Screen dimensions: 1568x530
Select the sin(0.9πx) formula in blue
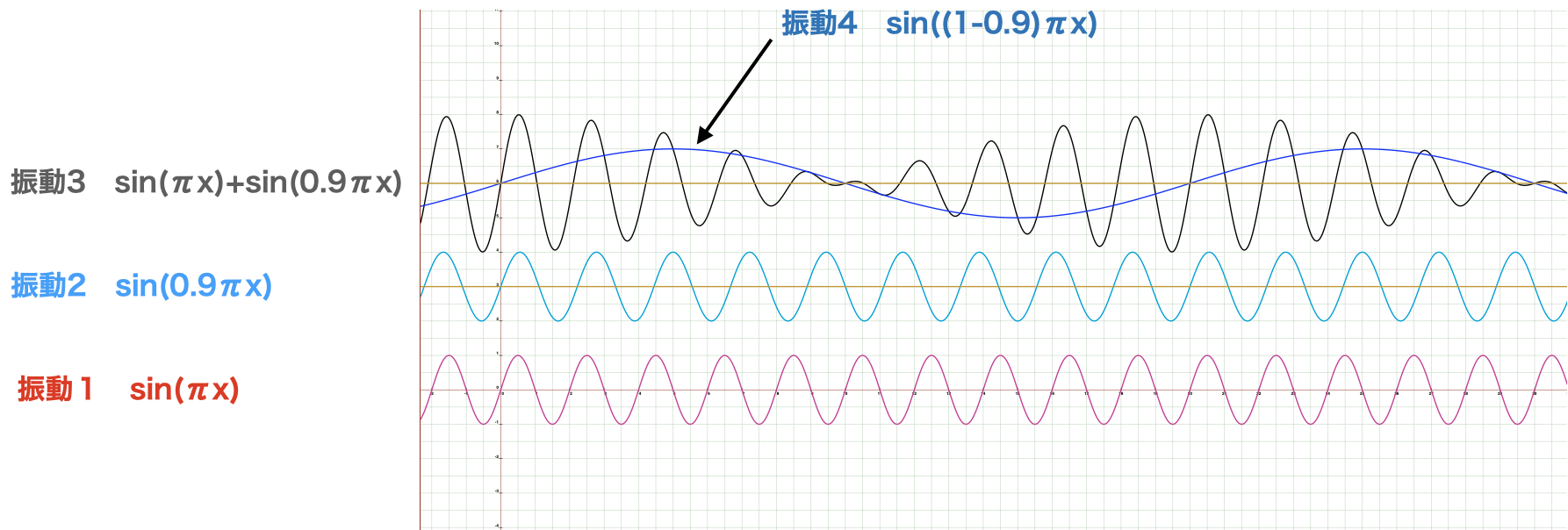point(193,286)
